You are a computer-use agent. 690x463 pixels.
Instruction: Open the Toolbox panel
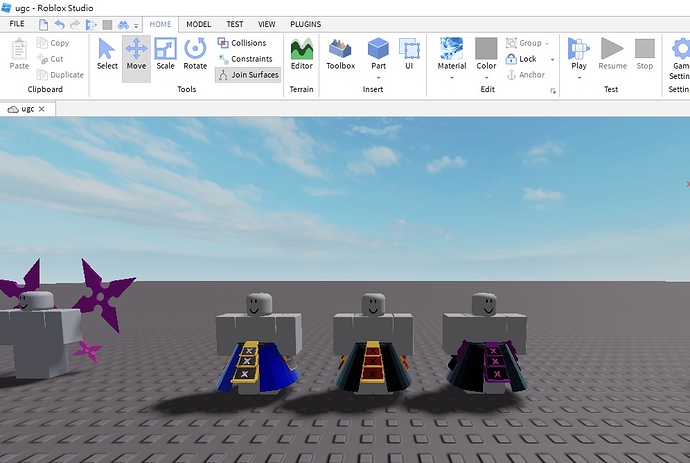tap(341, 54)
